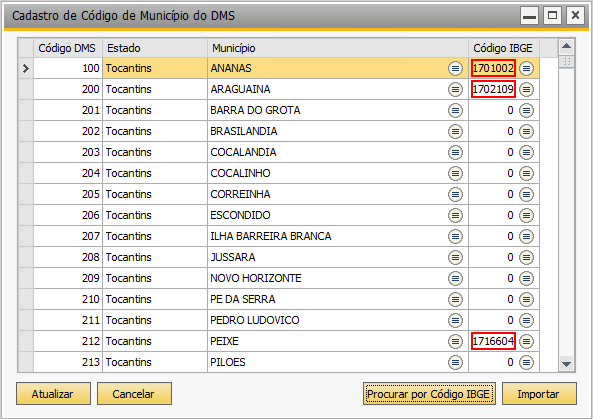Image resolution: width=593 pixels, height=419 pixels.
Task: Open the choose-from-list icon next to IBGE 1701002
Action: pos(526,68)
